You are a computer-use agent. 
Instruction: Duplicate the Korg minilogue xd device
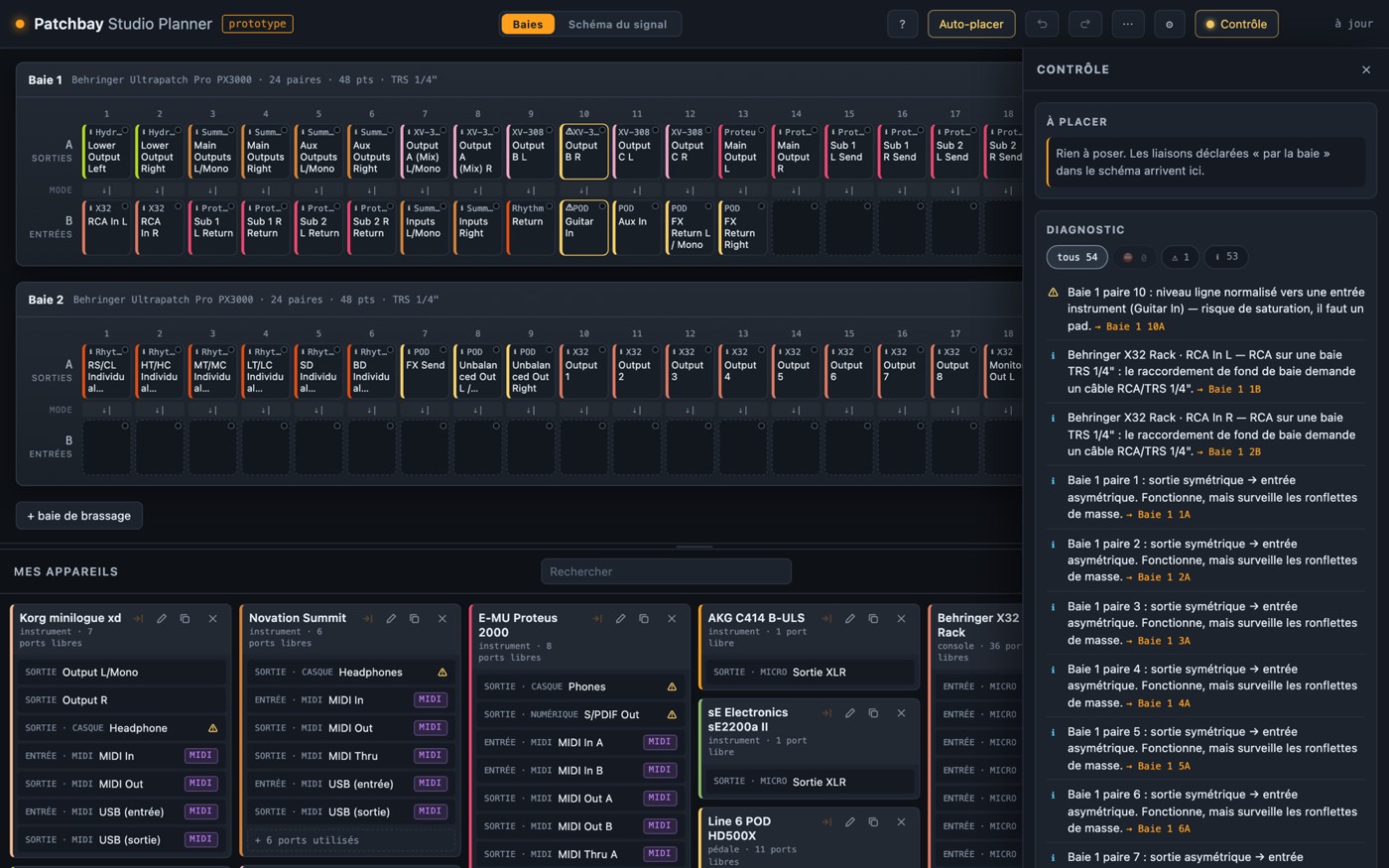tap(185, 618)
